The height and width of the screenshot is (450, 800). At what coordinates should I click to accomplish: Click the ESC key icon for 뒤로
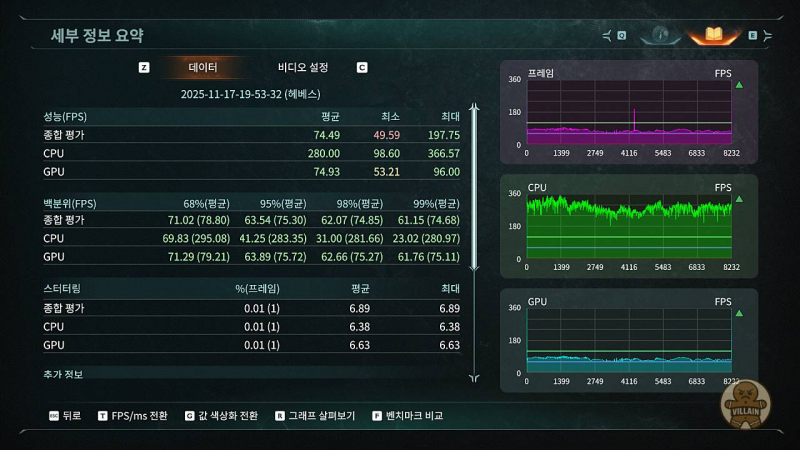(53, 415)
